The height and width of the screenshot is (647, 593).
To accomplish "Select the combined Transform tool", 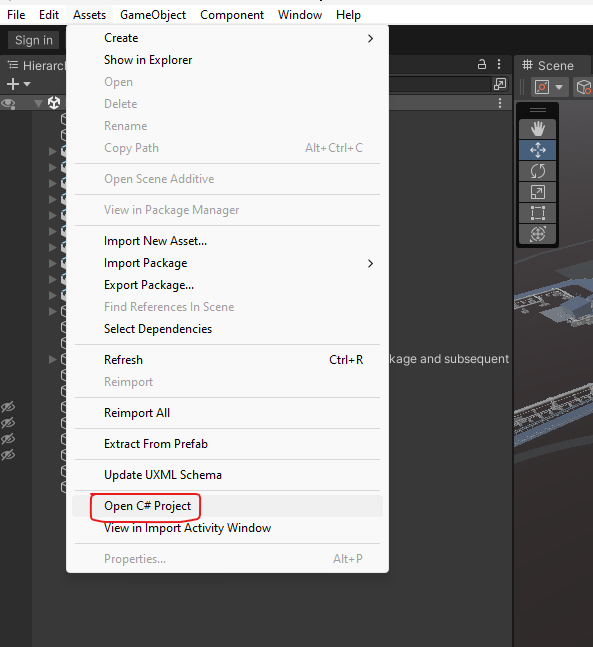I will (x=537, y=234).
